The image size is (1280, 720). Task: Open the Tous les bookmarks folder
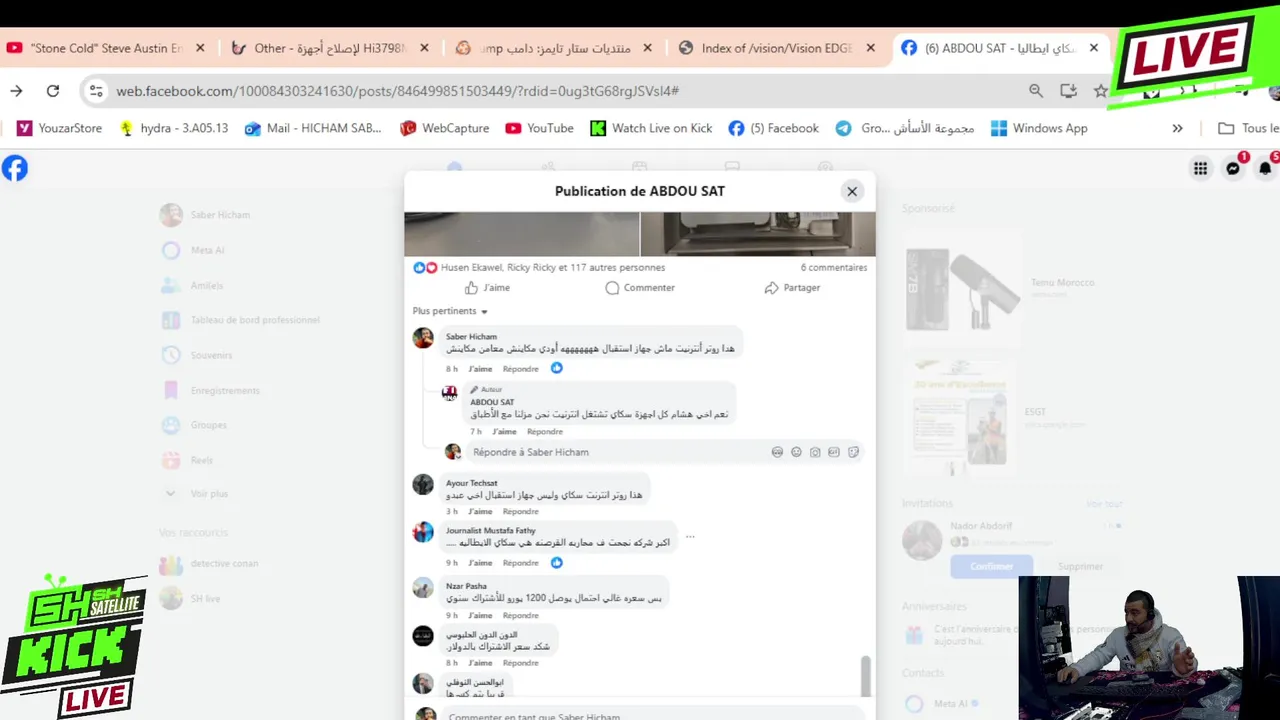coord(1248,128)
